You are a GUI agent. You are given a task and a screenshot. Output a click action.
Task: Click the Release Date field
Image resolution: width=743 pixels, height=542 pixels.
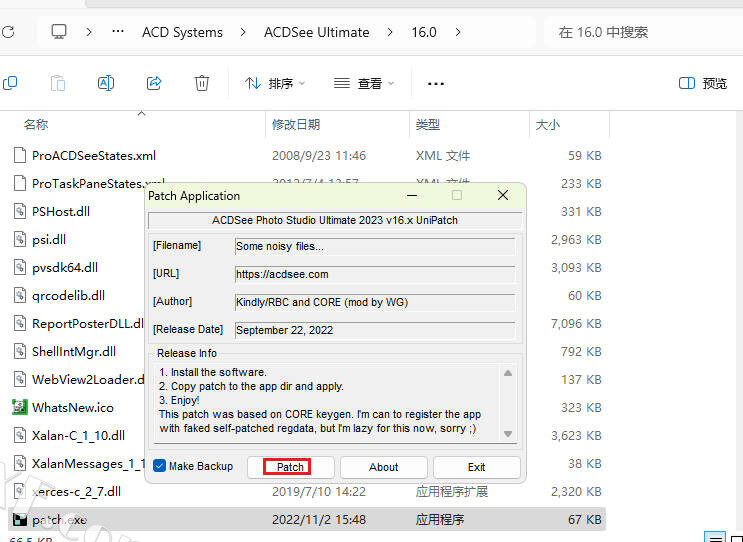tap(375, 330)
